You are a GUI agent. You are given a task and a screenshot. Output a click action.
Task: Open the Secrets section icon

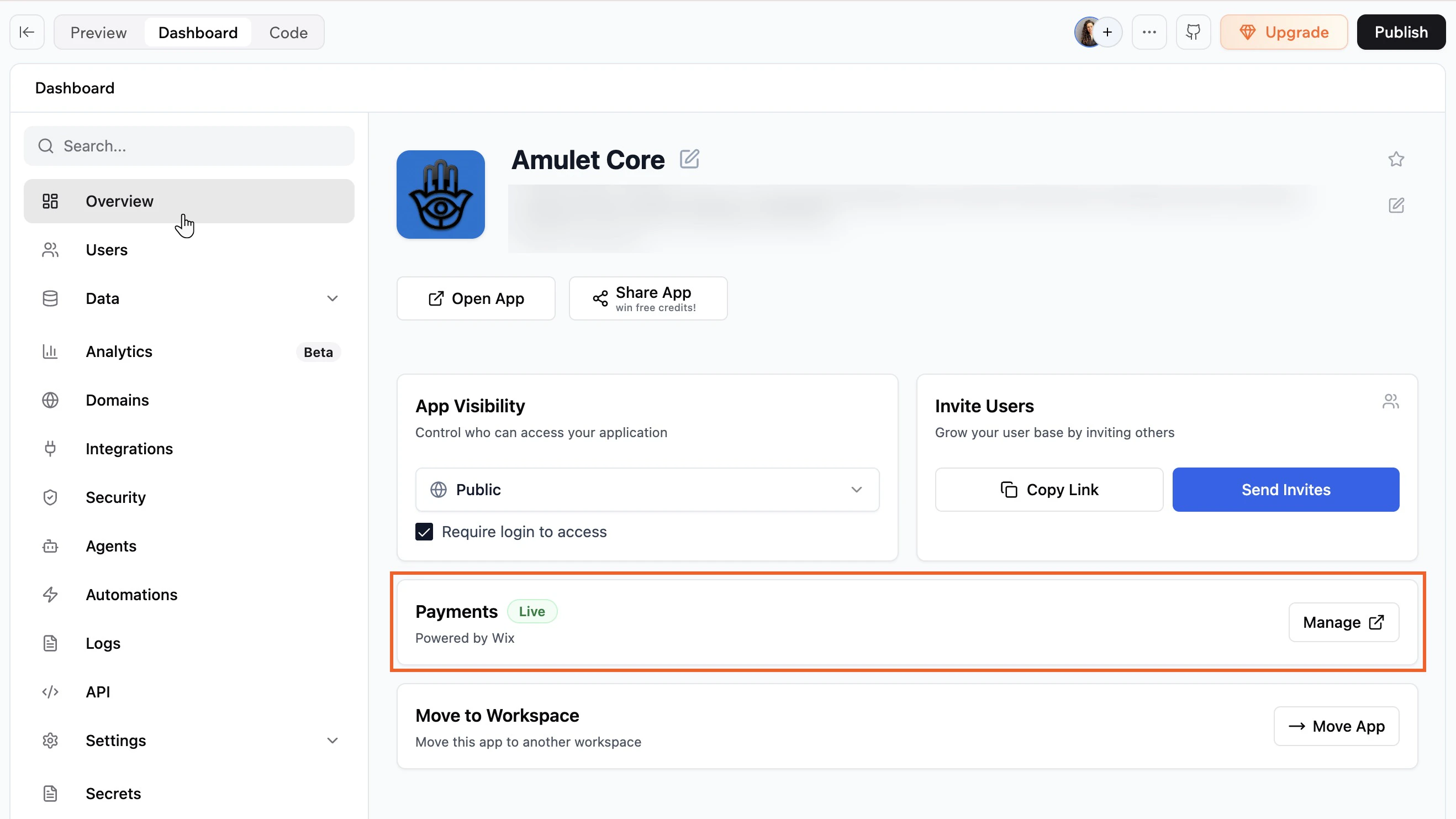[50, 793]
